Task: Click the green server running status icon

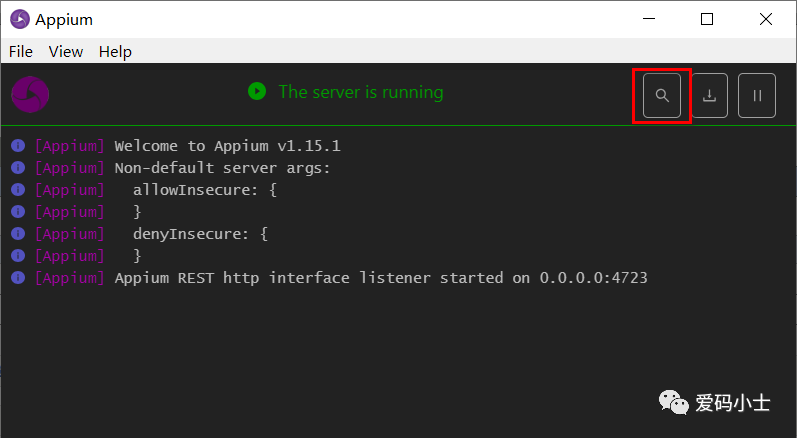Action: (257, 92)
